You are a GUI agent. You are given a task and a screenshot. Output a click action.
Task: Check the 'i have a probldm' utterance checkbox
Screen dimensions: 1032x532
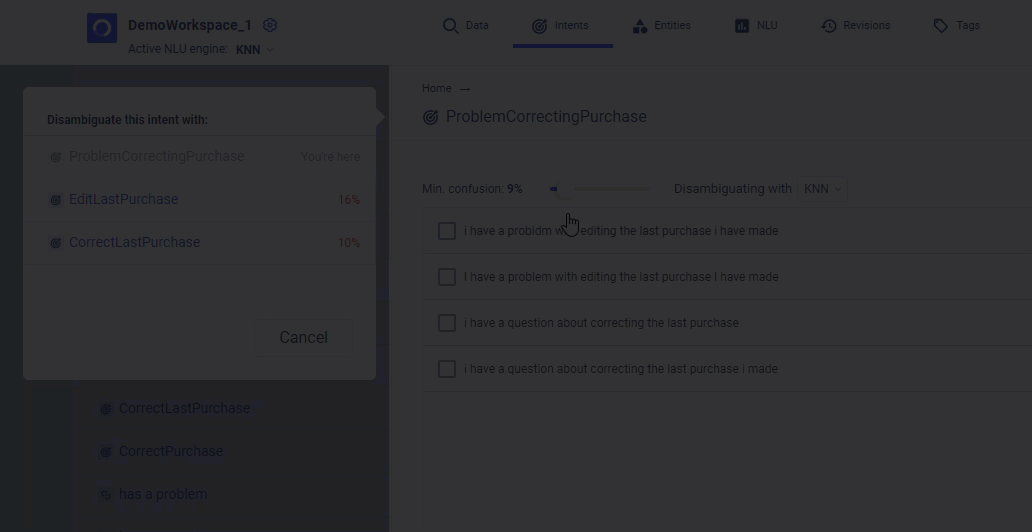point(447,231)
